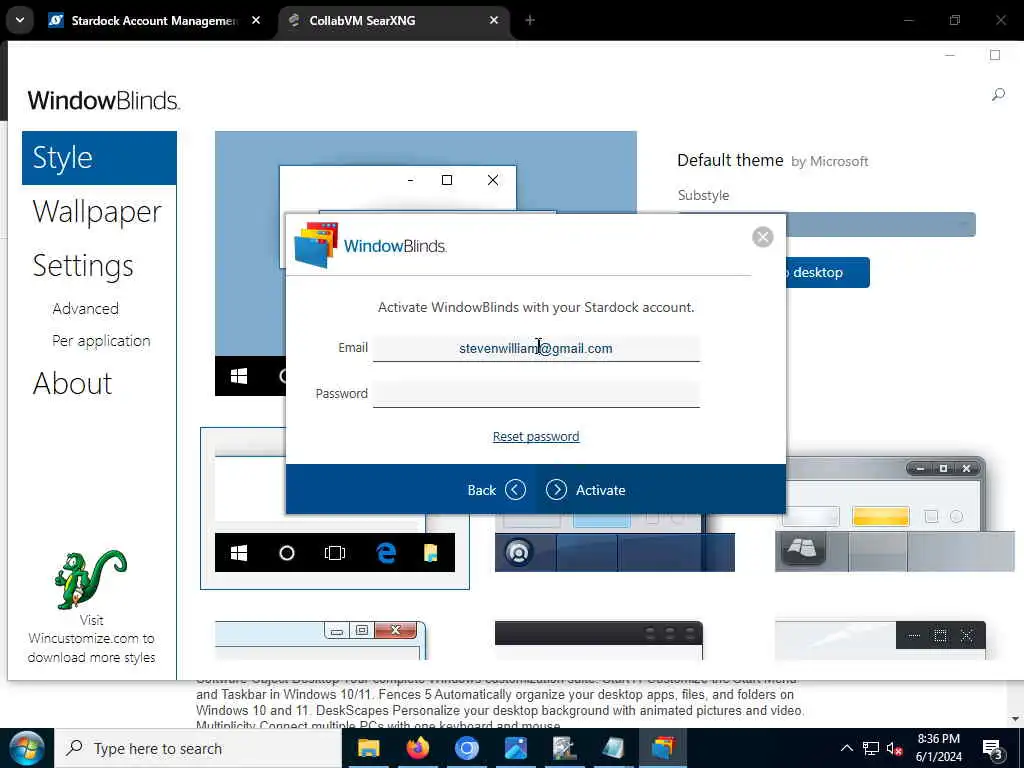Click Windows logo in top preview taskbar
The image size is (1024, 768).
click(x=239, y=376)
